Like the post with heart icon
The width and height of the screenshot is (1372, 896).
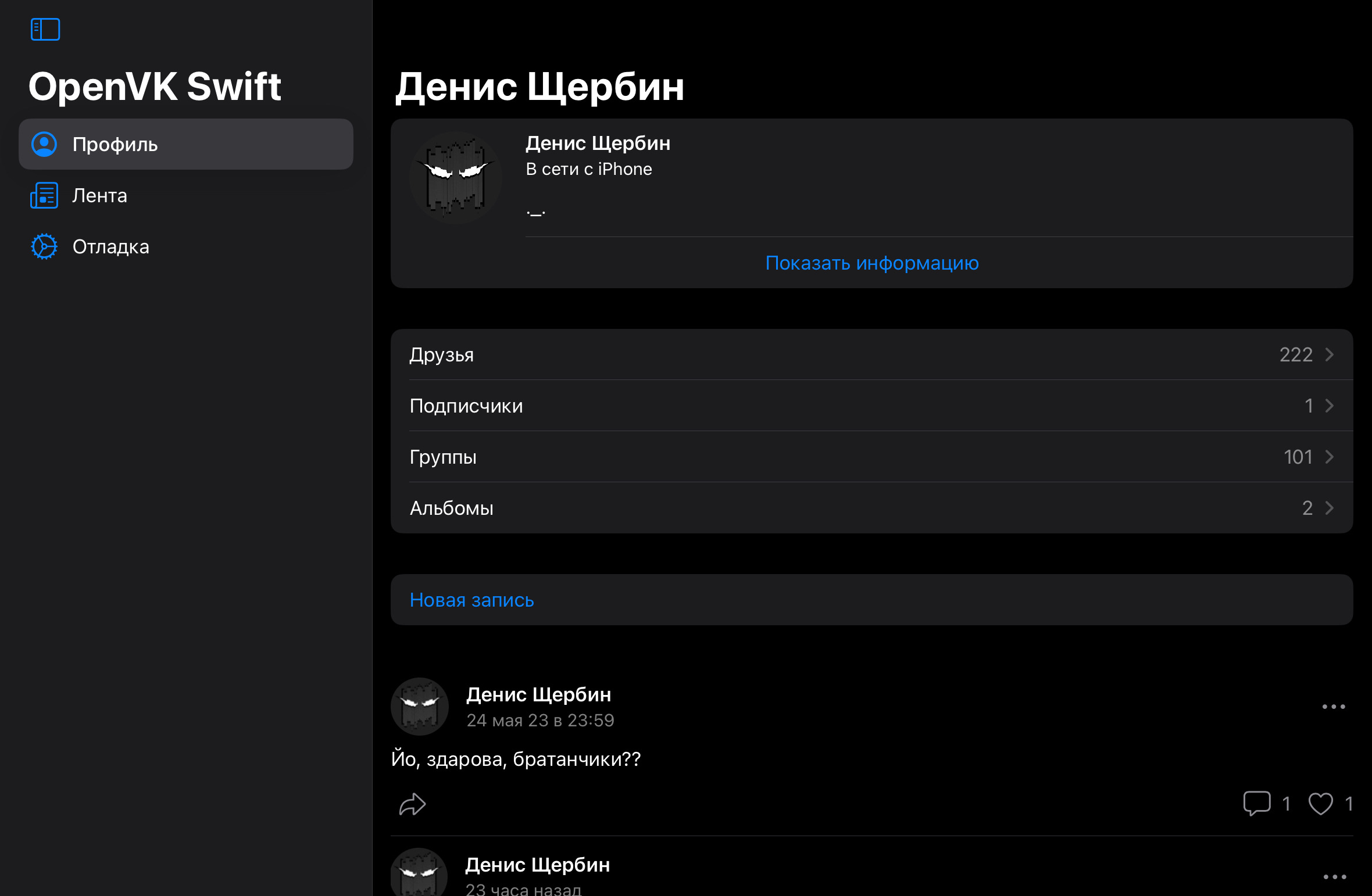coord(1320,804)
